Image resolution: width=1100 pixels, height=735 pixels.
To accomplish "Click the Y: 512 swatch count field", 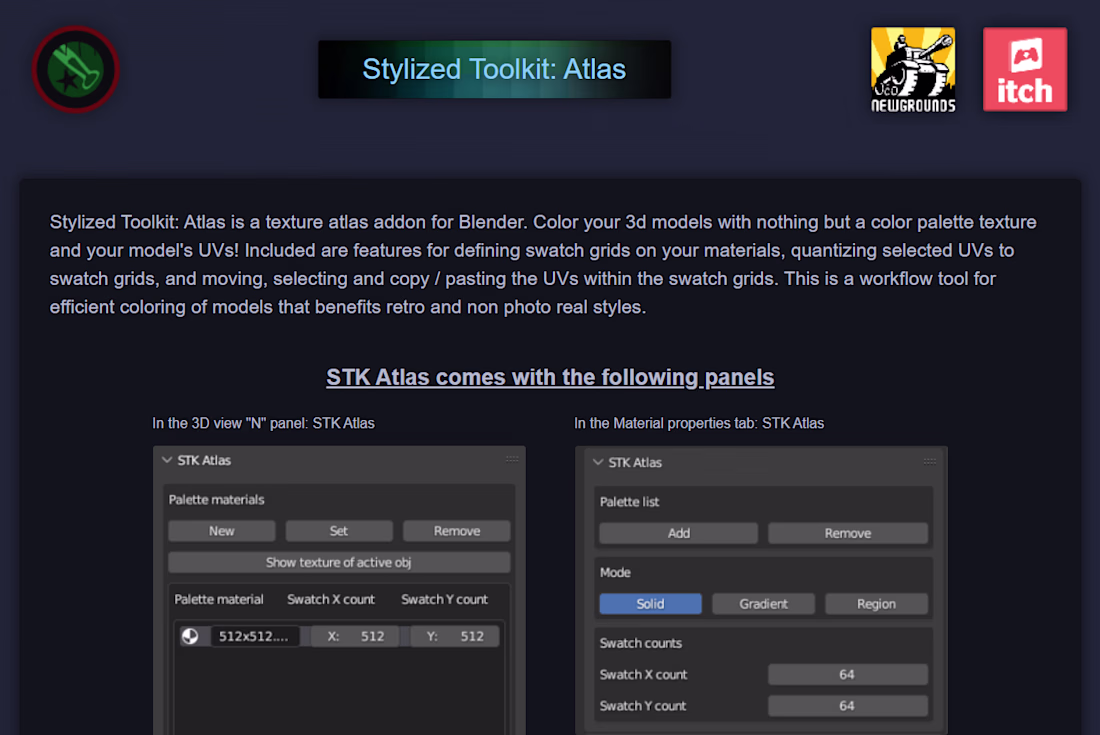I will (455, 636).
